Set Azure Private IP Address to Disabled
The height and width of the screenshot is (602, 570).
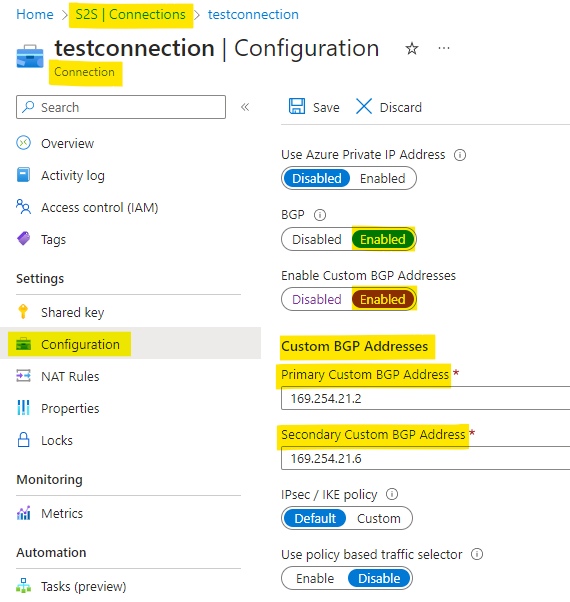point(317,178)
